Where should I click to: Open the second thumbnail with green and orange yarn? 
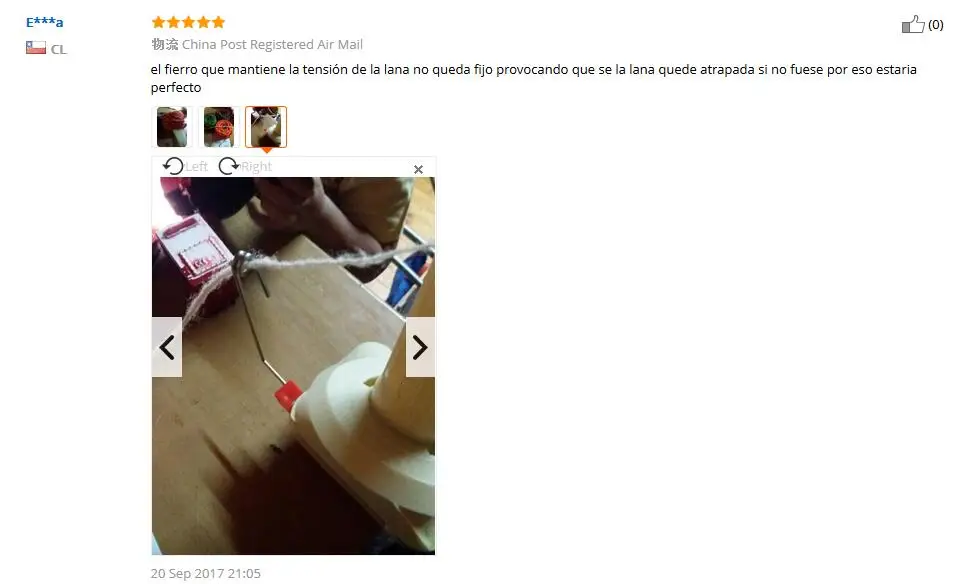pos(218,127)
